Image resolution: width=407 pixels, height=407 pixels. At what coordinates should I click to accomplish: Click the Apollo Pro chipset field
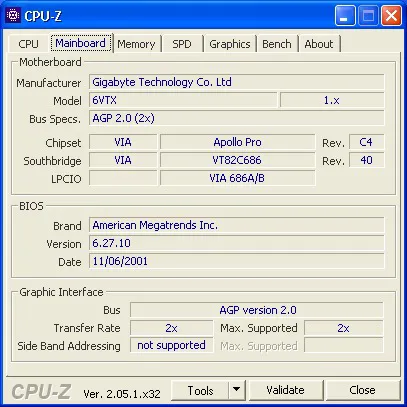click(x=237, y=142)
